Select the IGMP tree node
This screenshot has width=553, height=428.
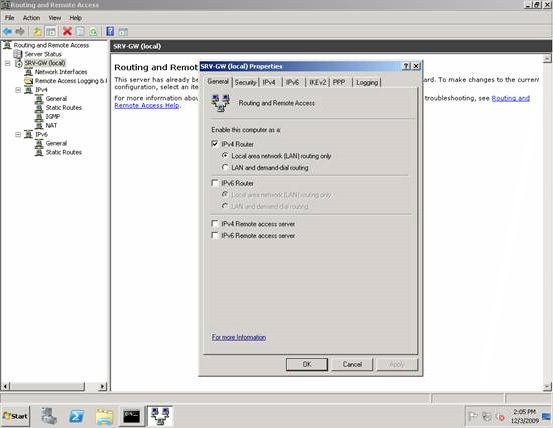(53, 116)
